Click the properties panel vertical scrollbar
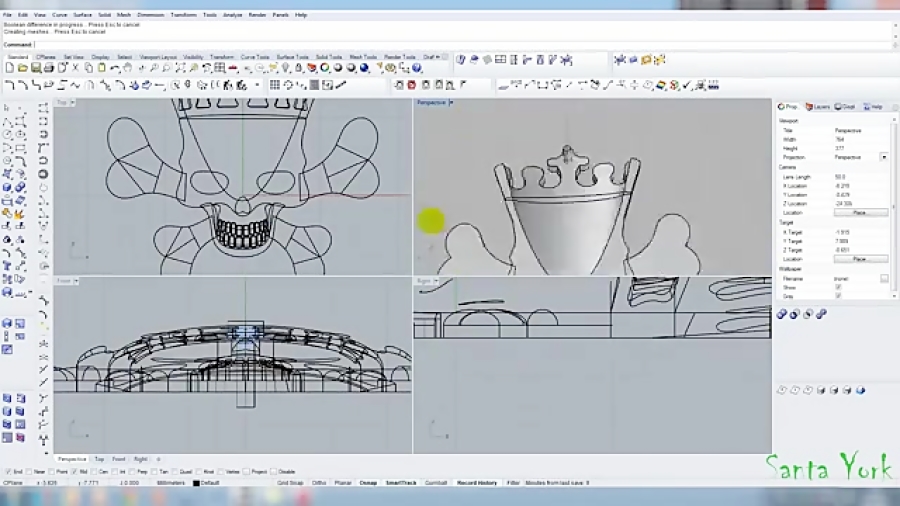 coord(894,207)
